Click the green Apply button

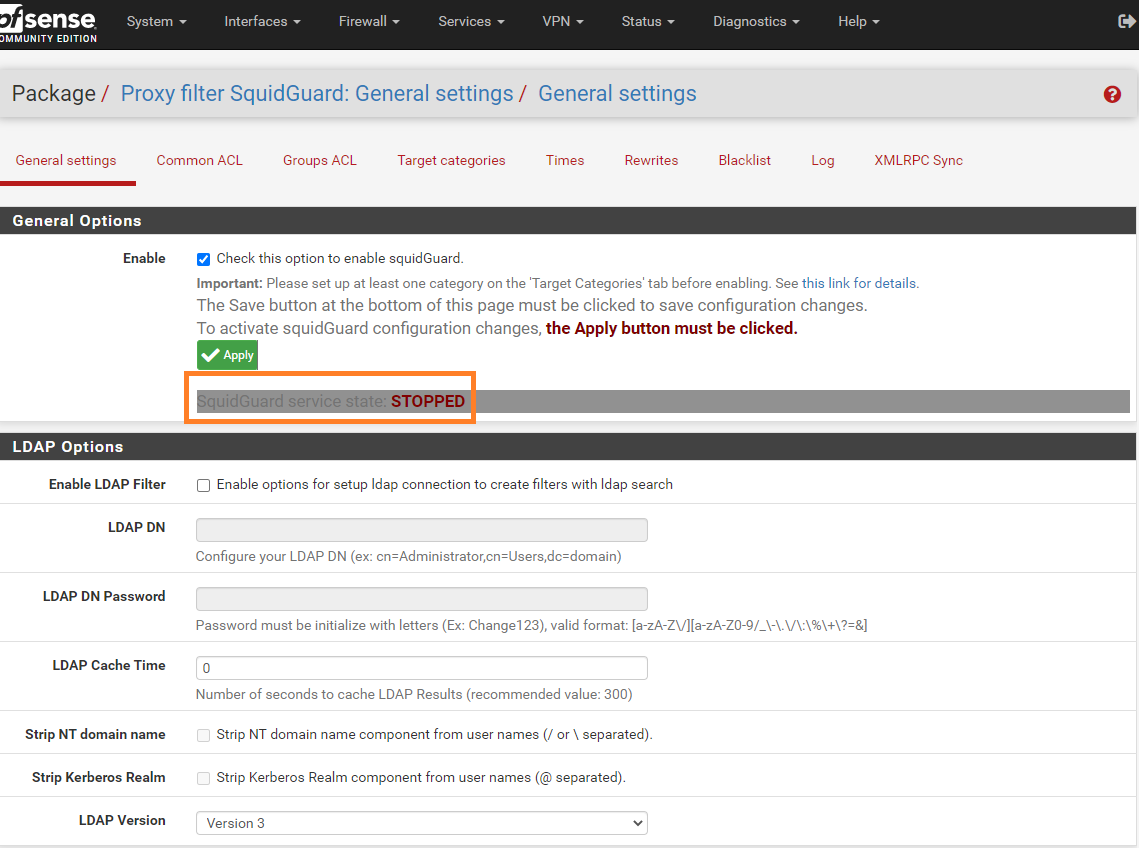click(227, 355)
